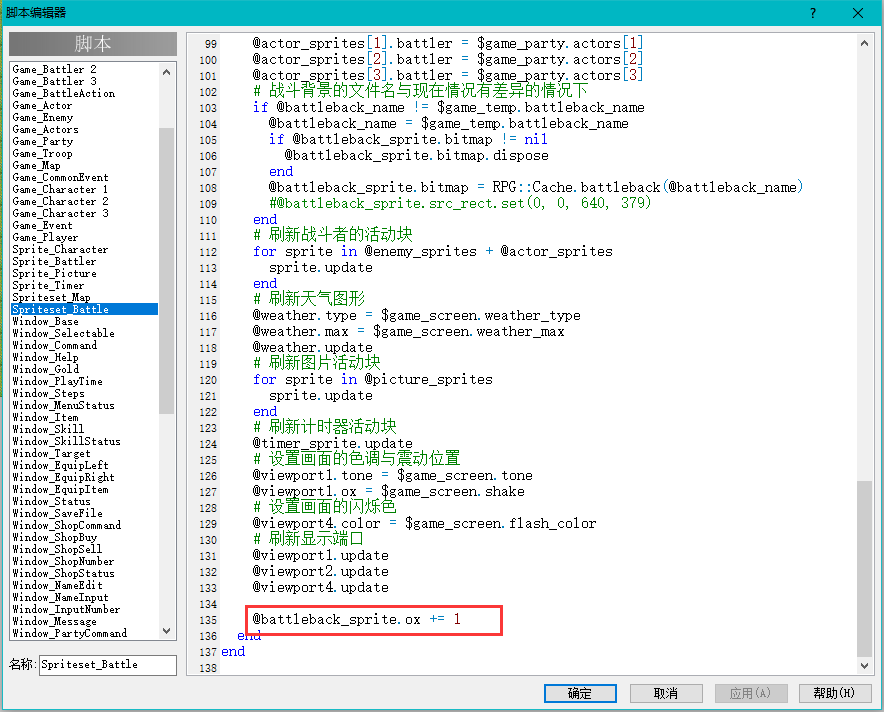This screenshot has width=884, height=712.
Task: Open the Game_Enemy script
Action: (43, 117)
